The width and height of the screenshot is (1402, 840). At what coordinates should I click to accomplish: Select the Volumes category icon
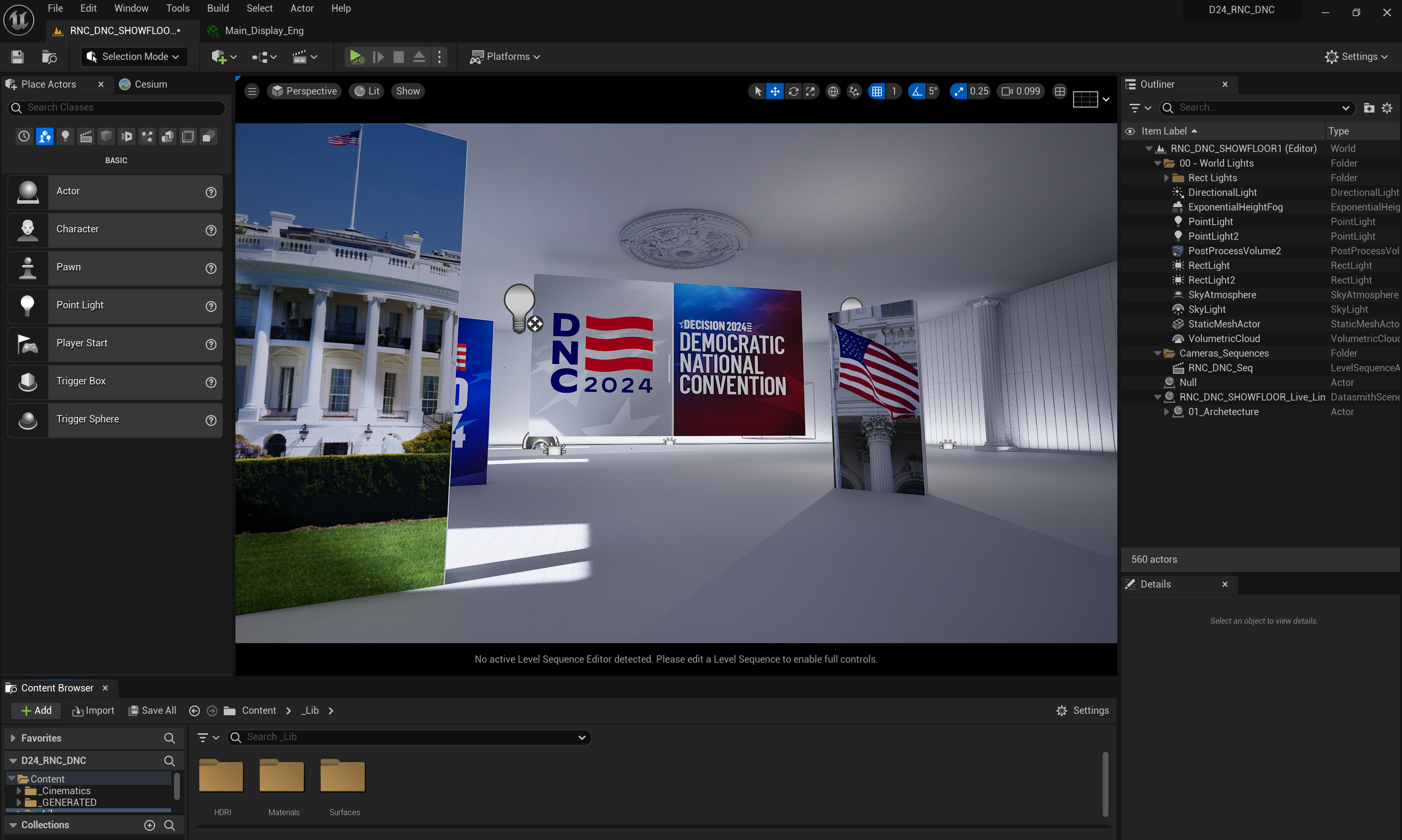click(188, 136)
